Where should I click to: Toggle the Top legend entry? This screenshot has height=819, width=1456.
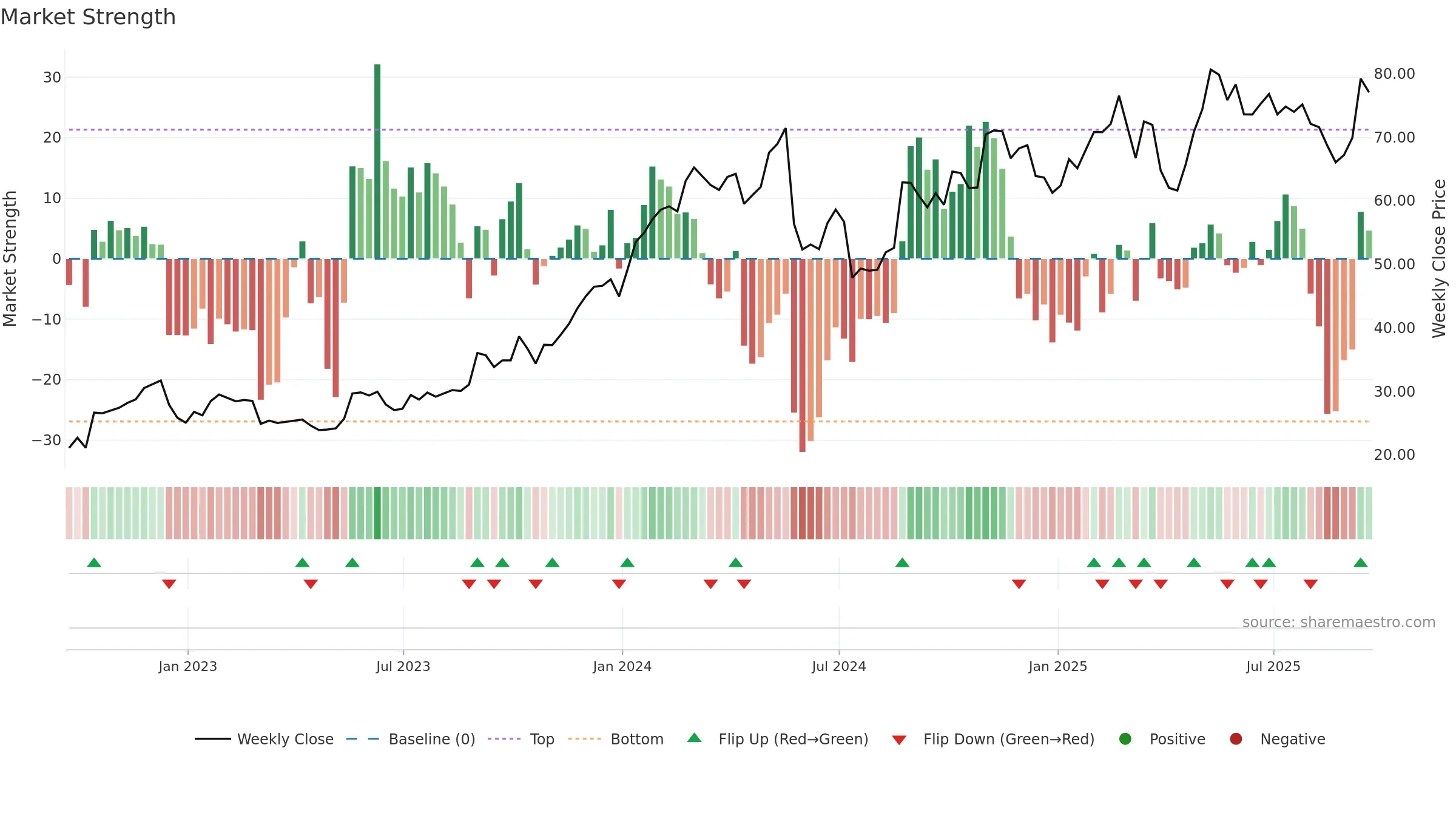[521, 739]
